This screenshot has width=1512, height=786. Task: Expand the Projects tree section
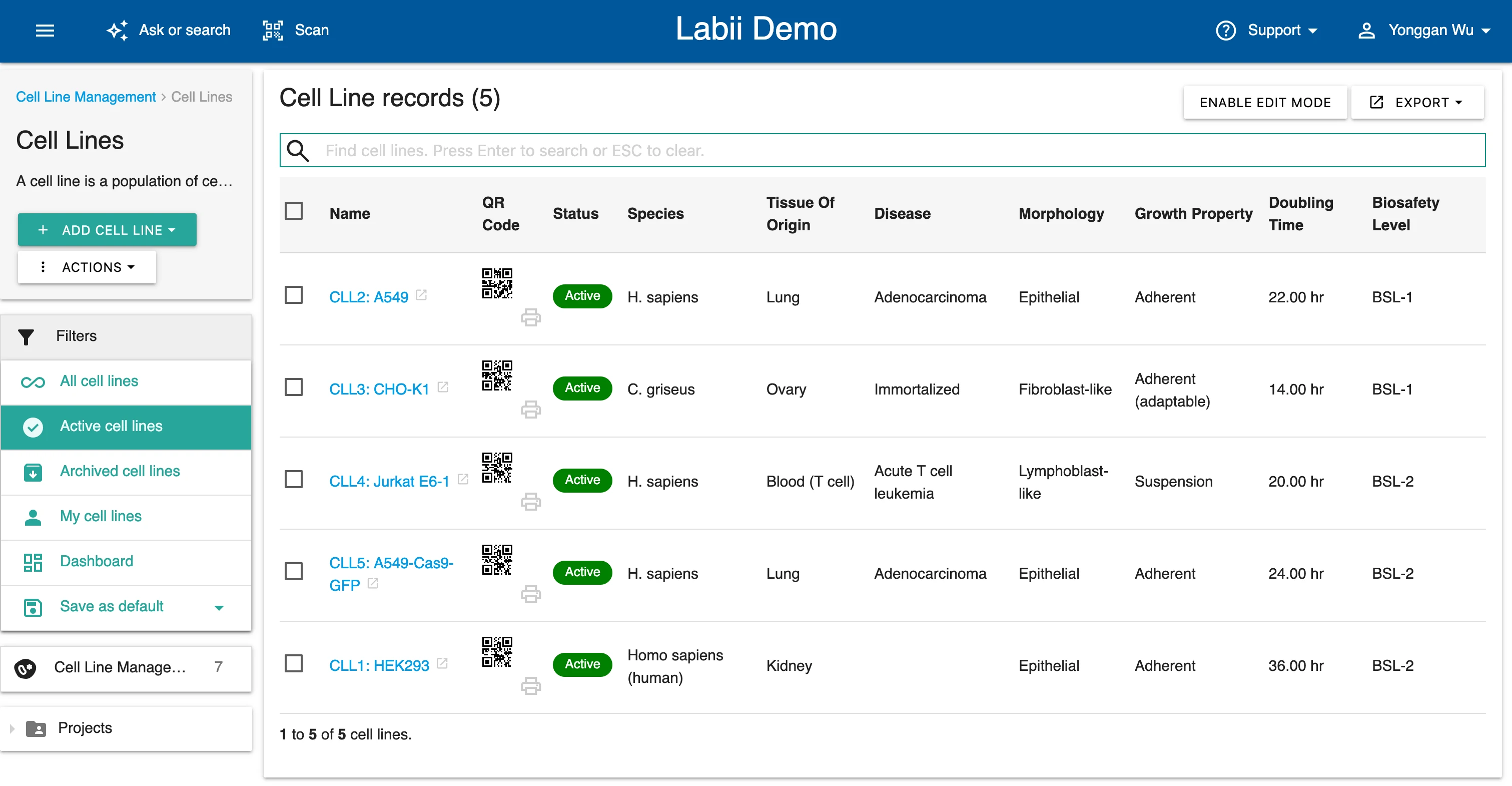[12, 728]
